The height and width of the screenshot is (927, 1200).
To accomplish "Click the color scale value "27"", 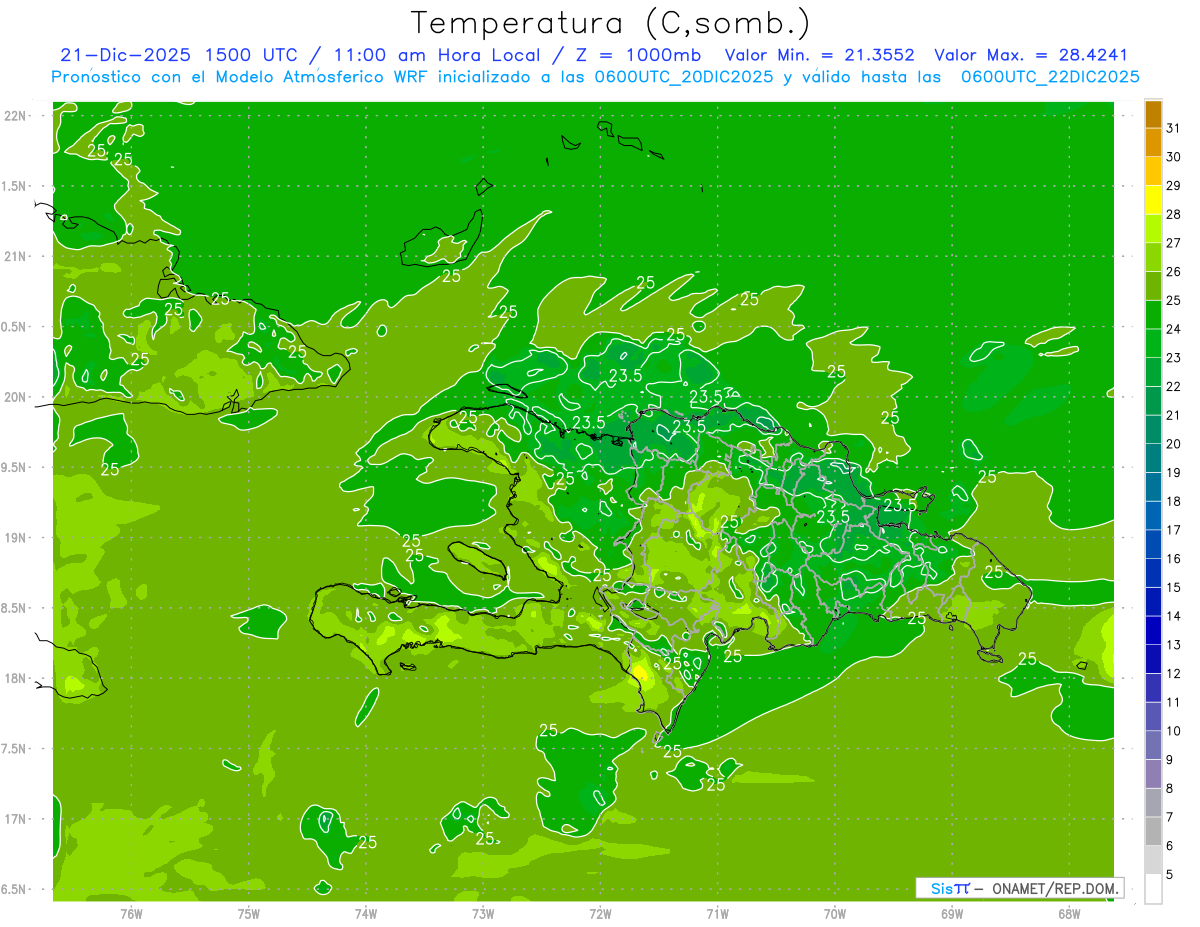I will [x=1173, y=243].
